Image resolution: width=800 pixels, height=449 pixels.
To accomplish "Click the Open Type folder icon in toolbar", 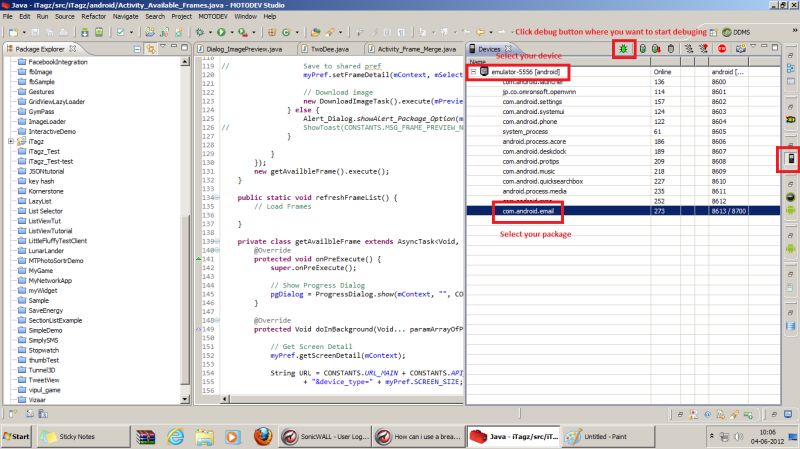I will coord(315,32).
